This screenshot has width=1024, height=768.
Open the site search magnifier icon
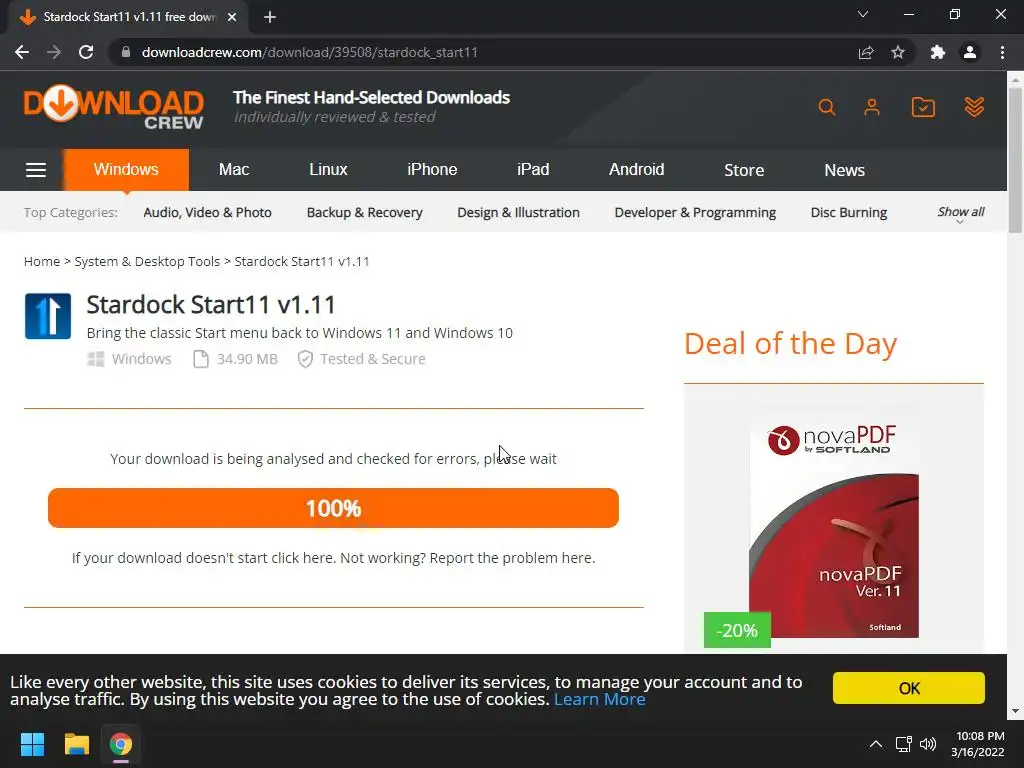pos(826,107)
